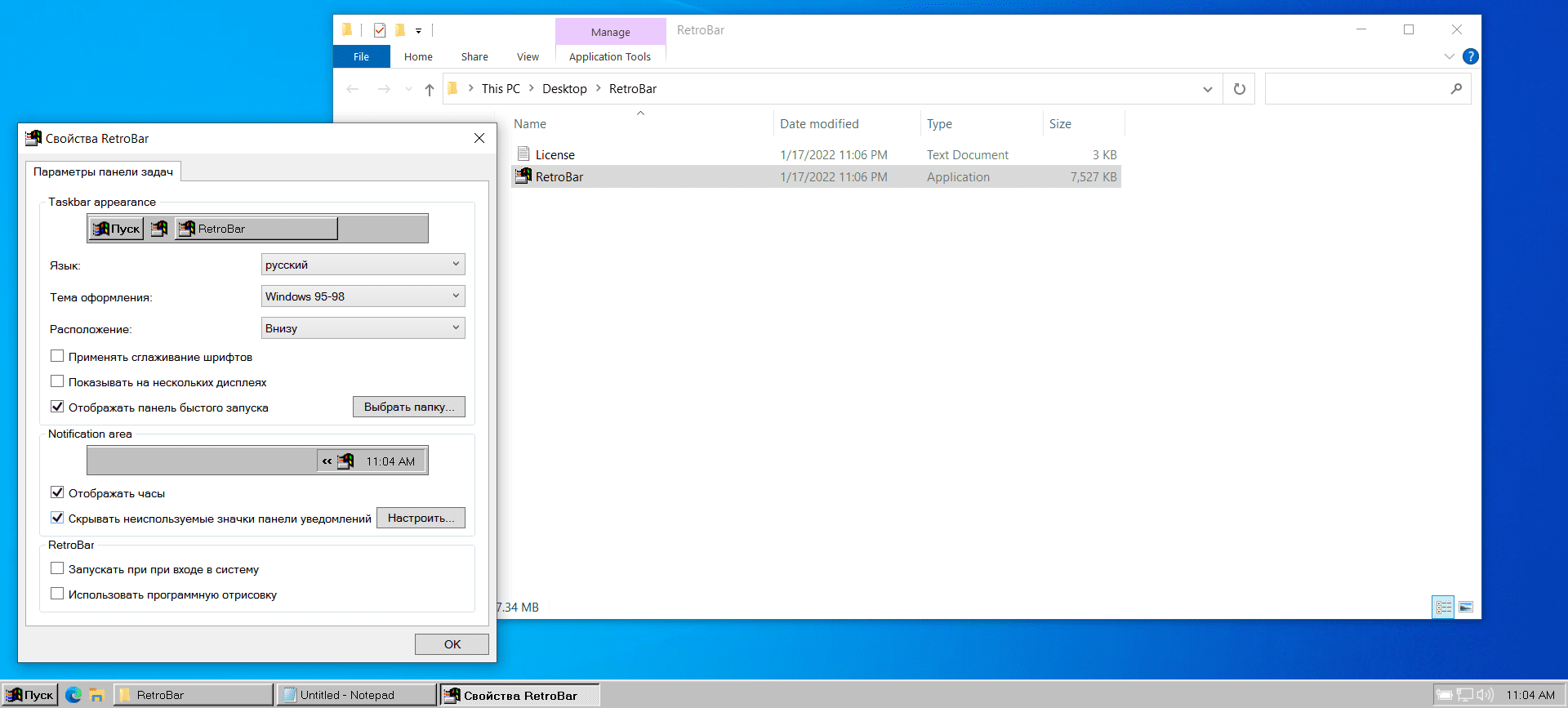The height and width of the screenshot is (708, 1568).
Task: Expand the Explorer ribbon with the chevron
Action: [1450, 56]
